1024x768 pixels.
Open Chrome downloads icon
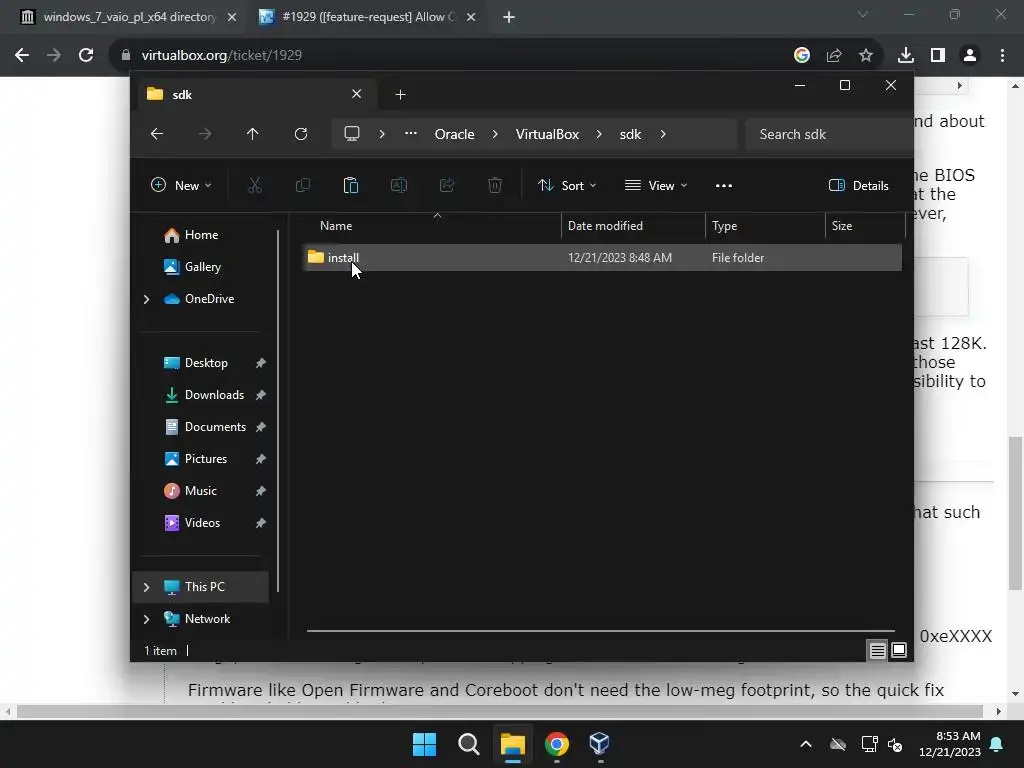906,56
